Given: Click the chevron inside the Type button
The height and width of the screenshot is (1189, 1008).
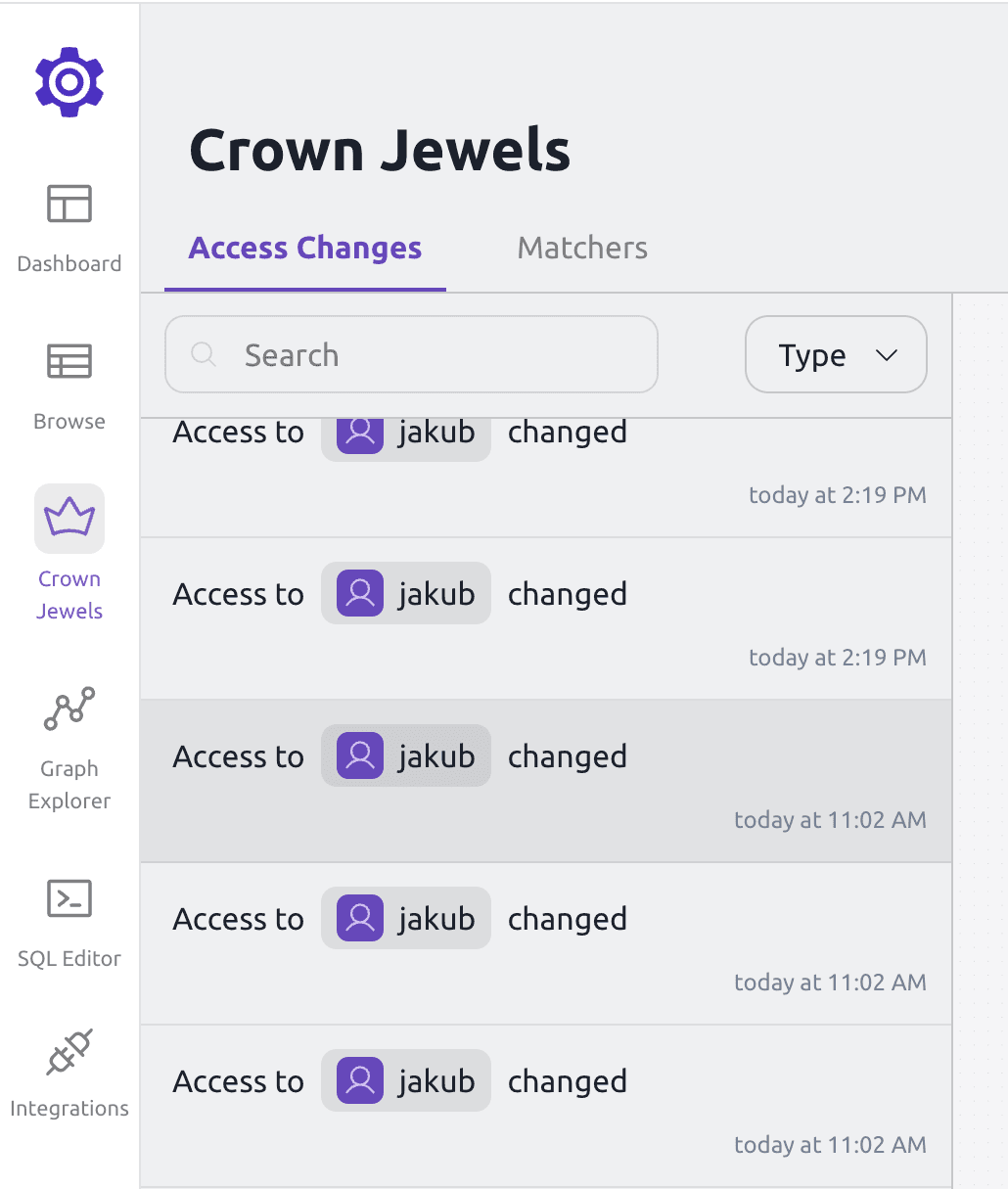Looking at the screenshot, I should [887, 355].
